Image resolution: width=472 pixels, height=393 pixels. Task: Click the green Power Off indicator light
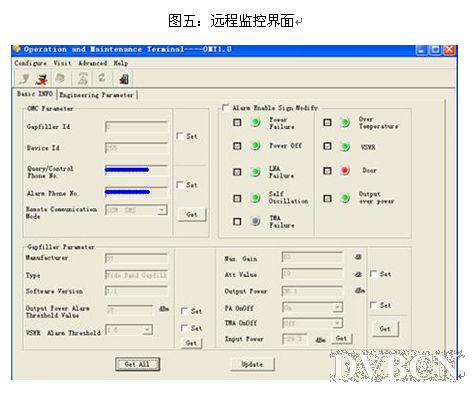(255, 146)
